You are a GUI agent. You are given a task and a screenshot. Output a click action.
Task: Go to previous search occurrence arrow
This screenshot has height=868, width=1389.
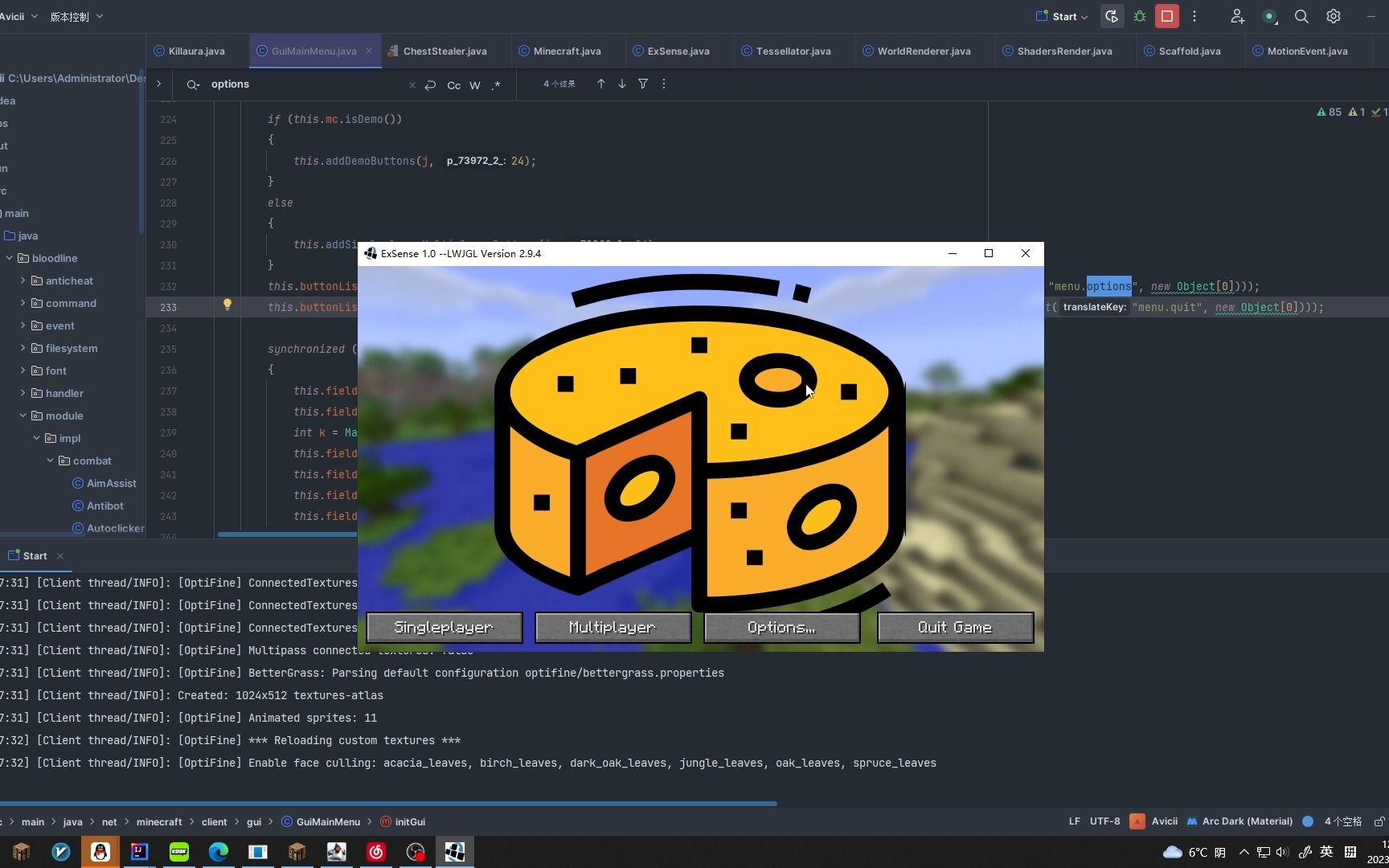(x=600, y=84)
